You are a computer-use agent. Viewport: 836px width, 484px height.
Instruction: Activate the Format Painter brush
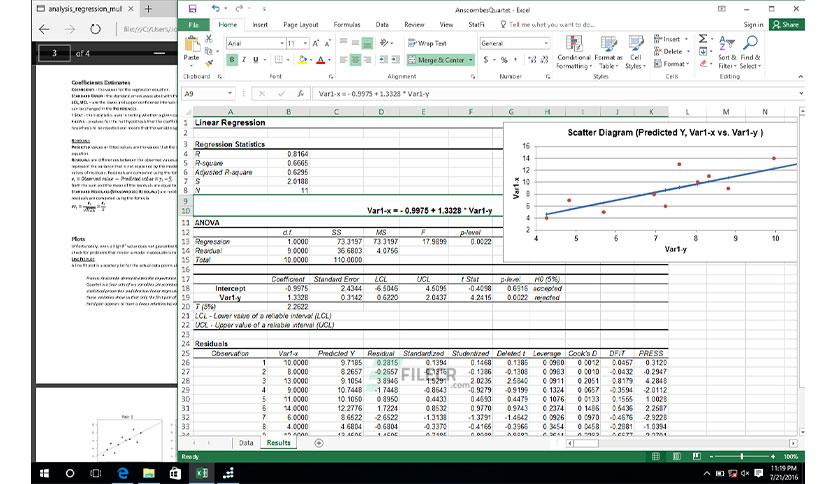tap(208, 62)
